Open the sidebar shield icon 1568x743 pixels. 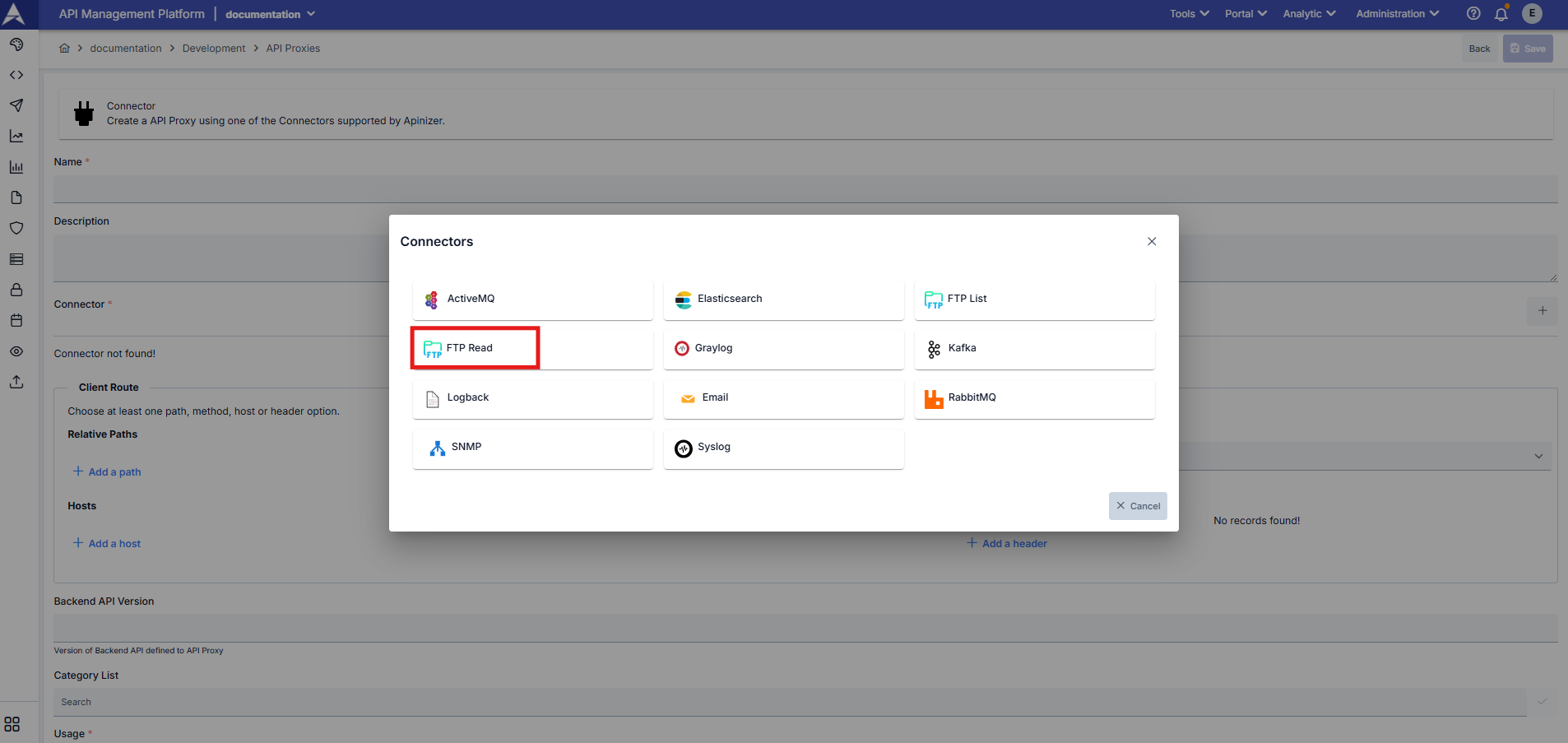pyautogui.click(x=16, y=228)
